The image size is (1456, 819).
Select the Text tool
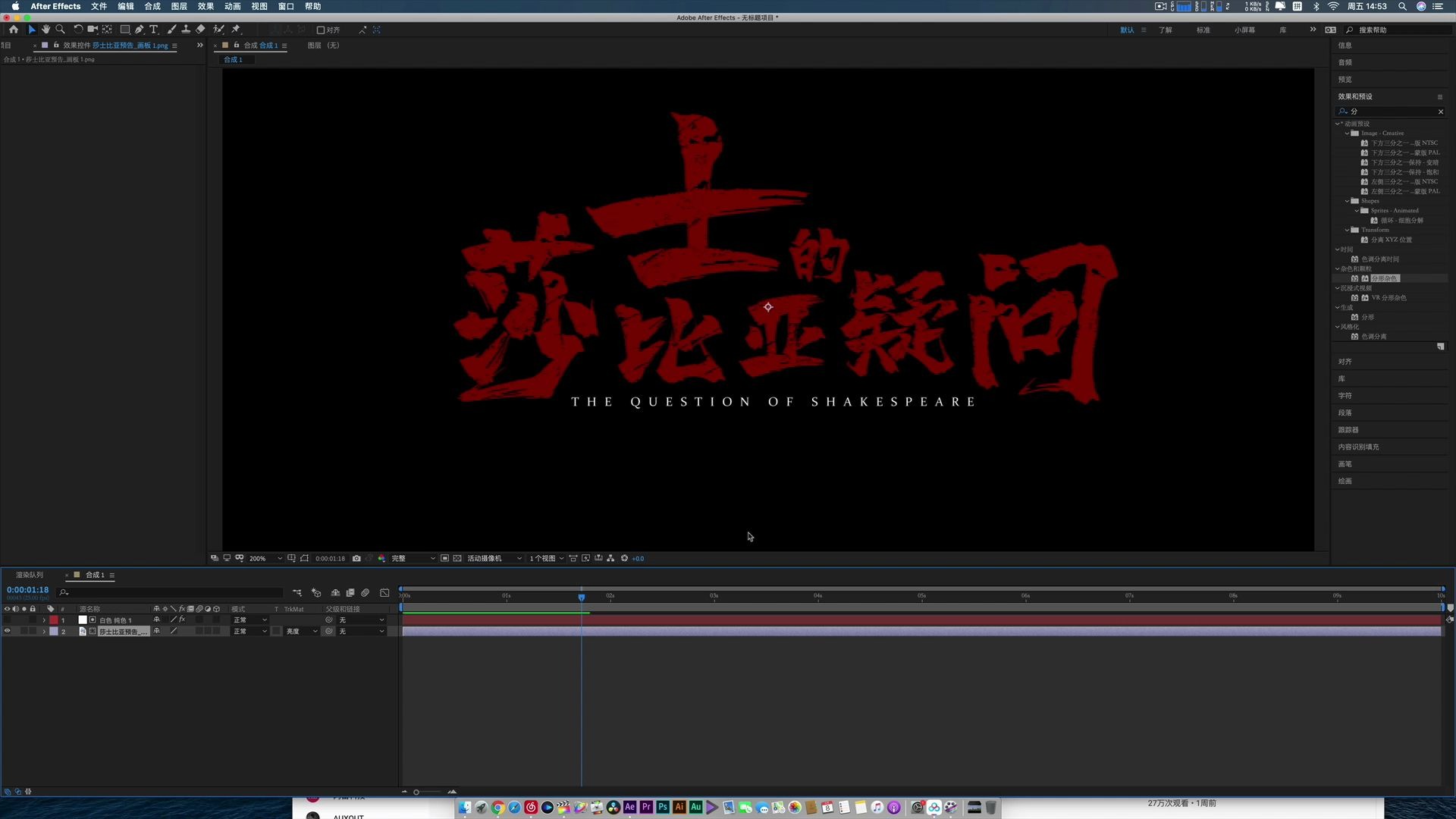(x=154, y=30)
